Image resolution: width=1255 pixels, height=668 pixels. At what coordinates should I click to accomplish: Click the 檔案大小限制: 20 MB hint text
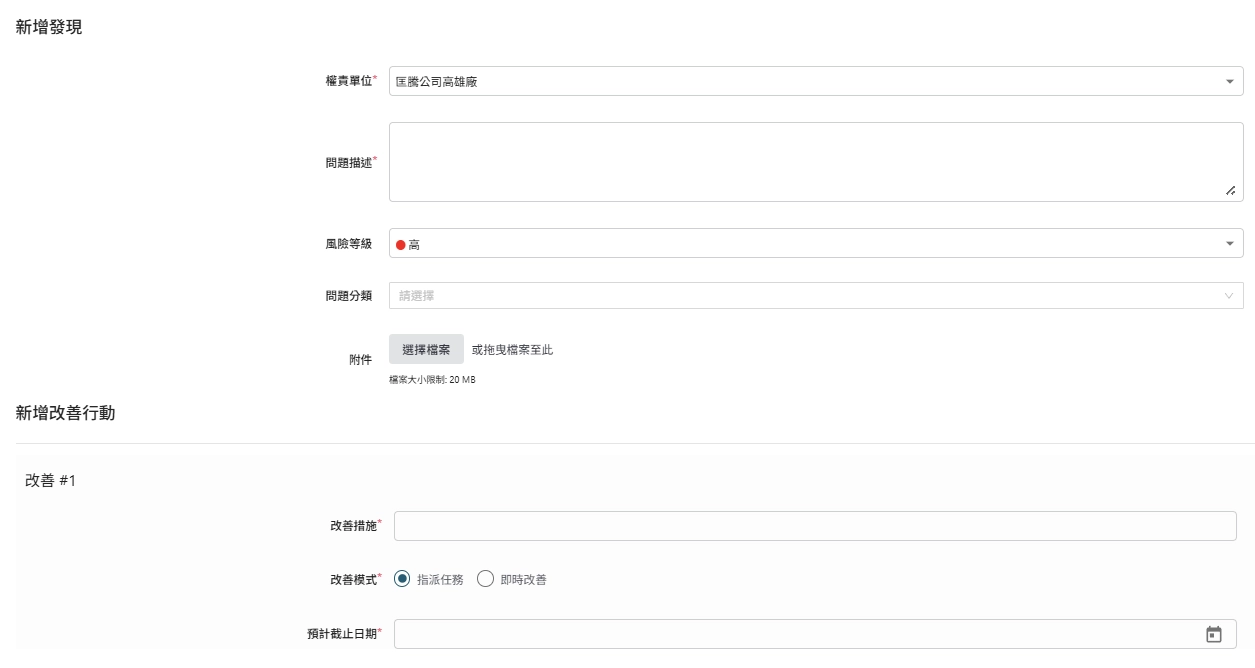pyautogui.click(x=432, y=380)
